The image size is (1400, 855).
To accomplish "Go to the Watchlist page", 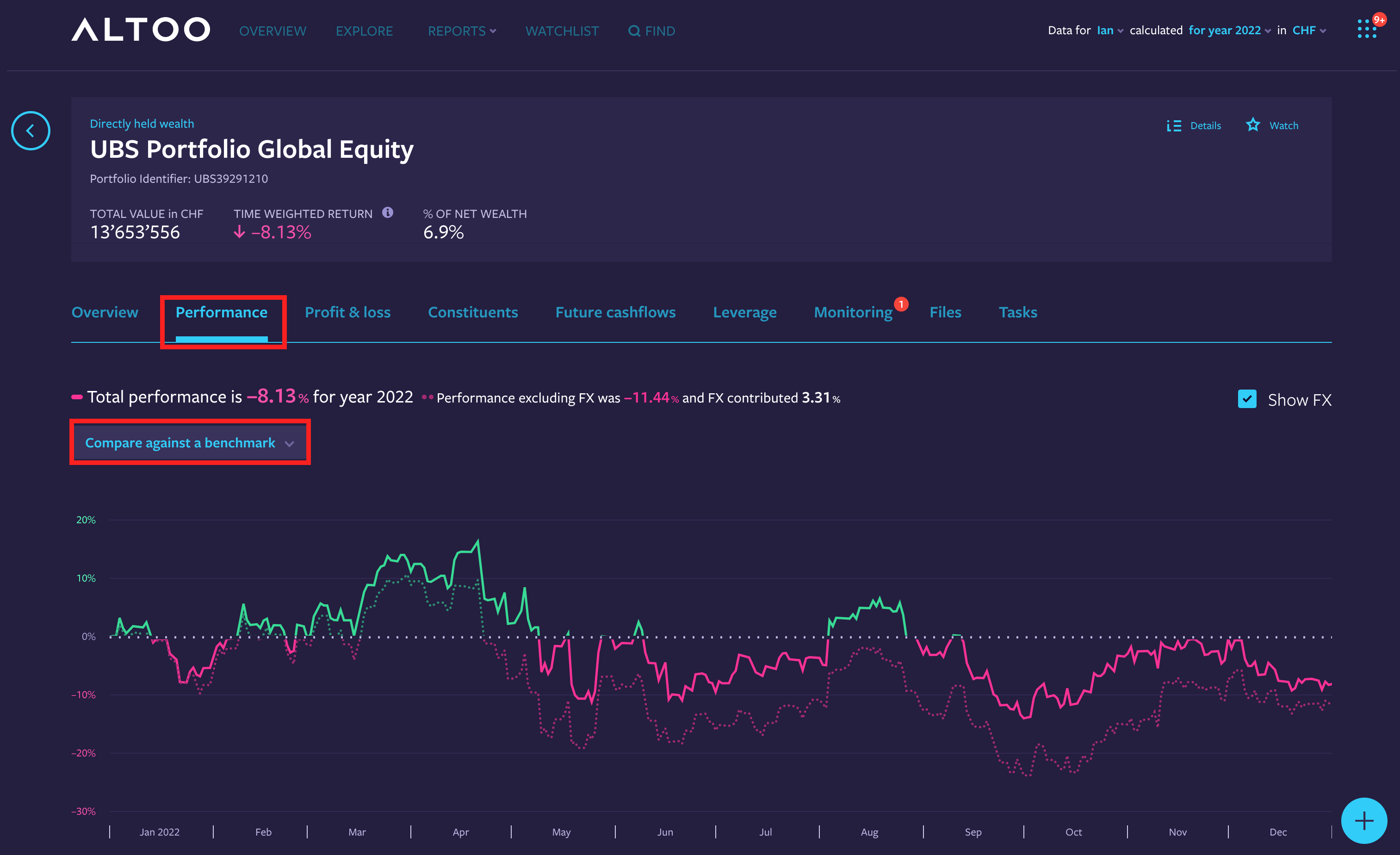I will [x=561, y=31].
